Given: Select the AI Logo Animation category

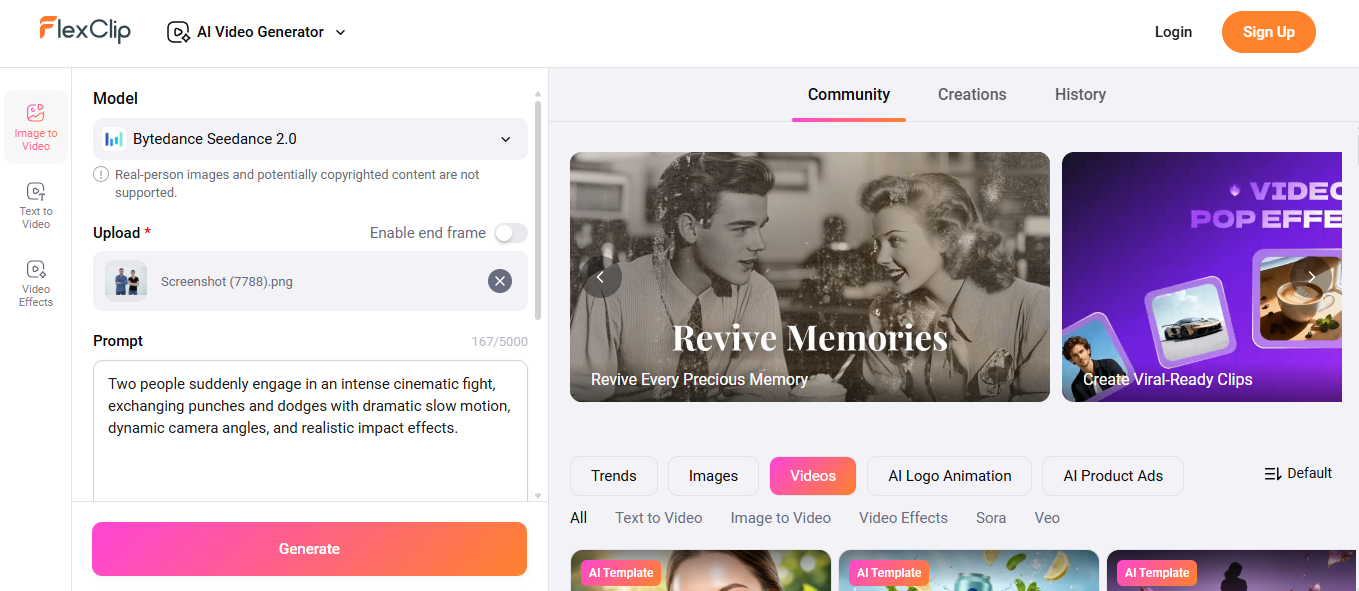Looking at the screenshot, I should 950,476.
